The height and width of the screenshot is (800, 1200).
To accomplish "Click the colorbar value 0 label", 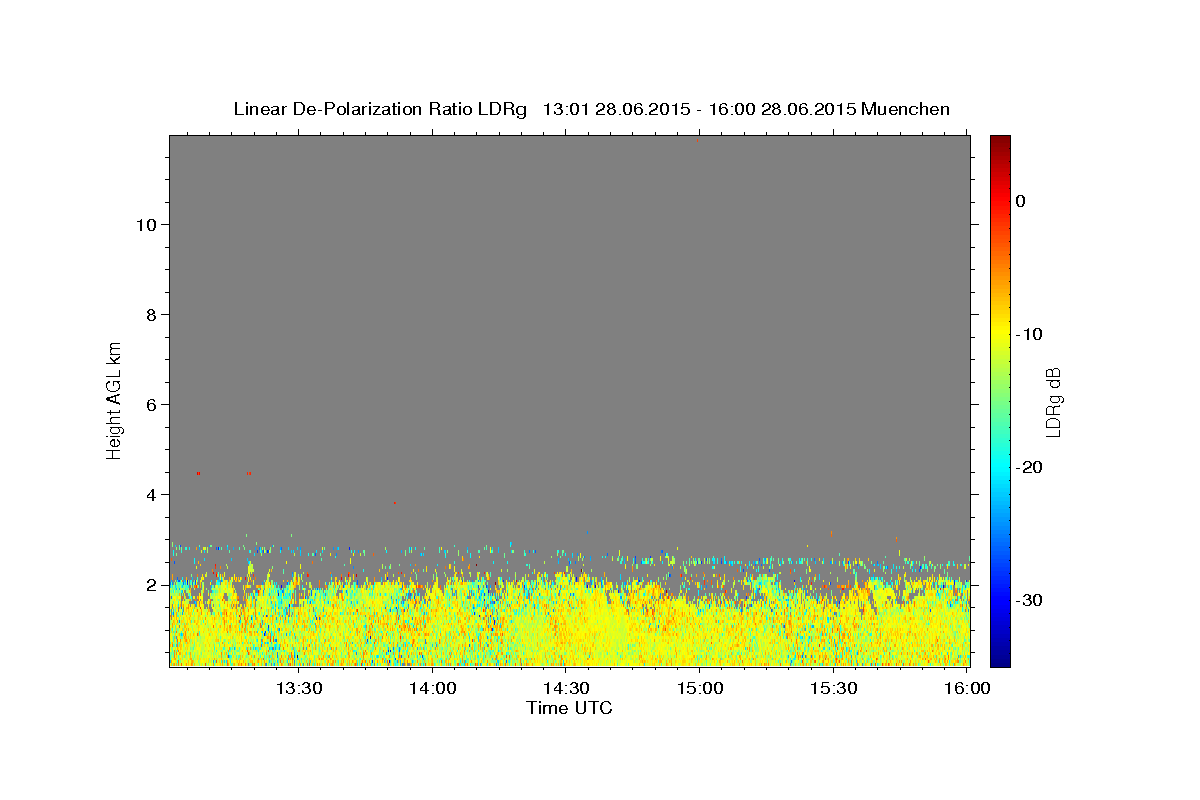I will (x=1020, y=201).
